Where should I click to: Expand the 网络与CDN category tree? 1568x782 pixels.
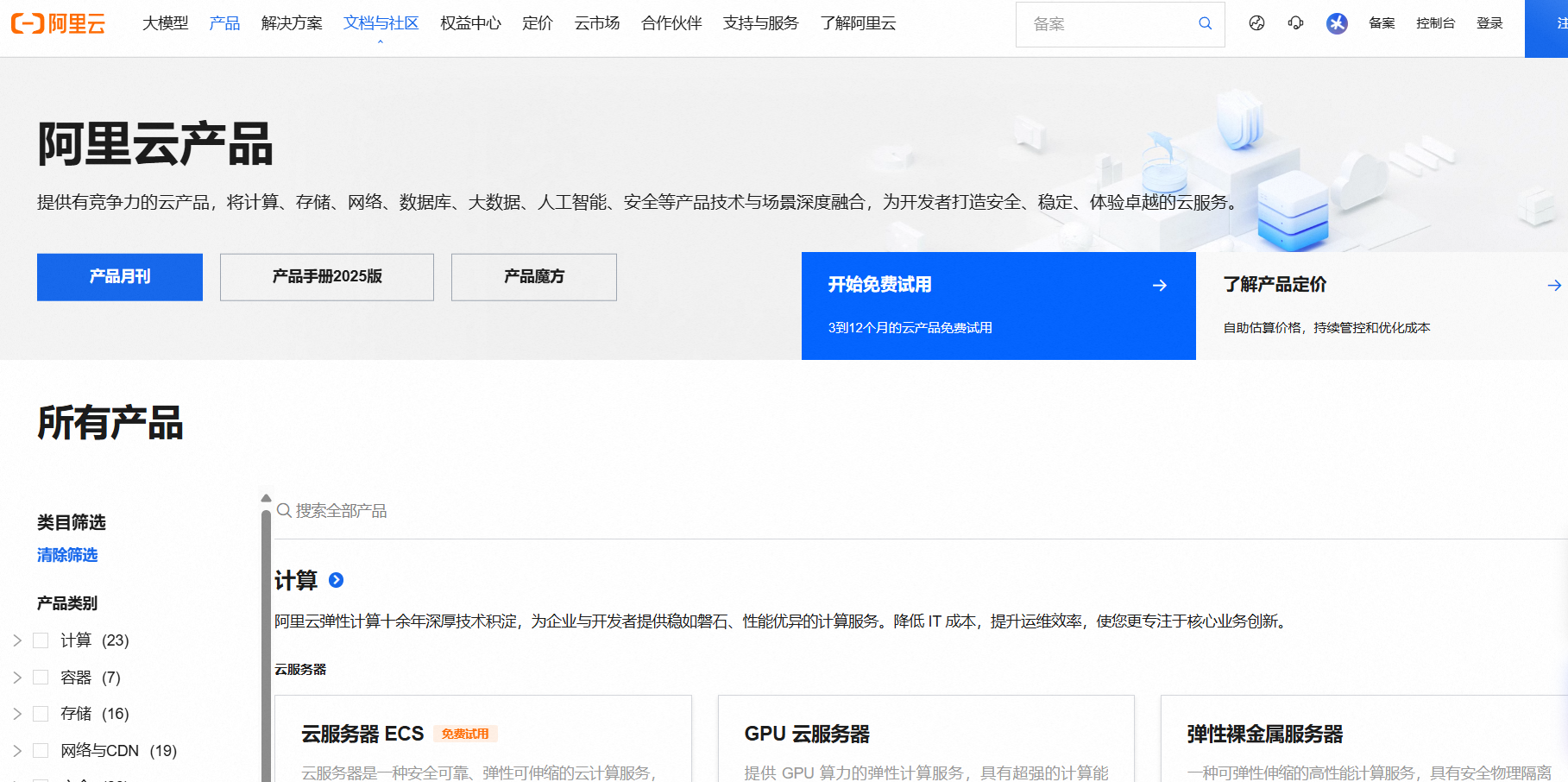pos(17,751)
